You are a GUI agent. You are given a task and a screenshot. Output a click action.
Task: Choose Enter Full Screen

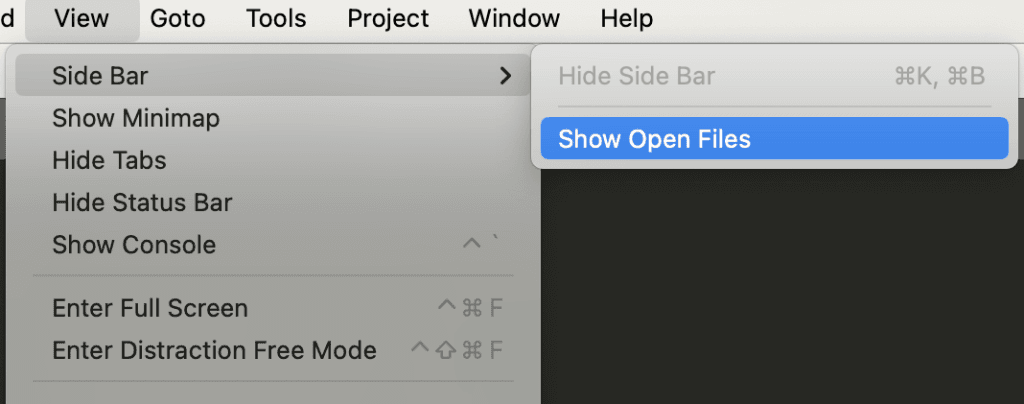click(150, 308)
